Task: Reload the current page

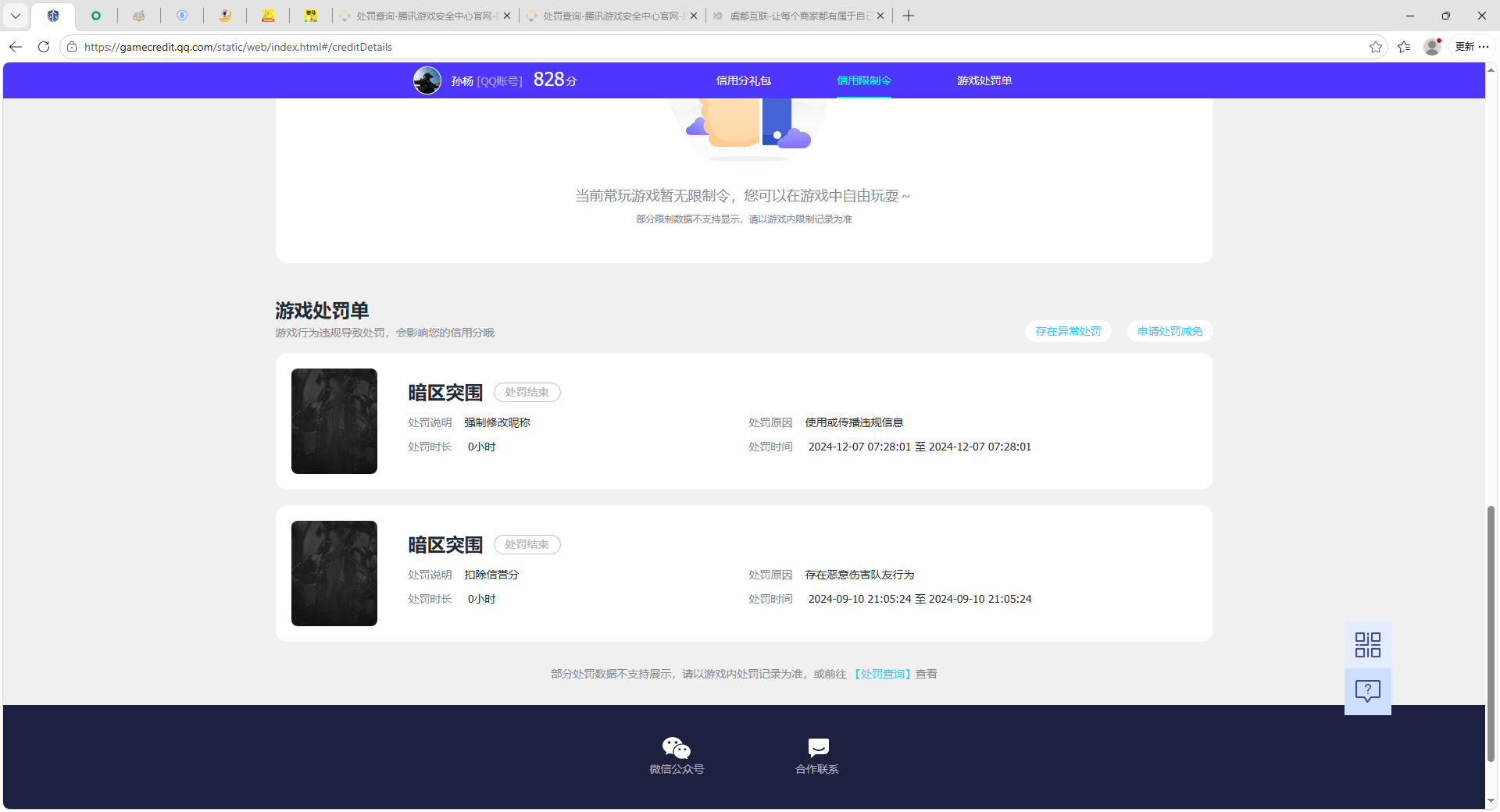Action: [x=44, y=47]
